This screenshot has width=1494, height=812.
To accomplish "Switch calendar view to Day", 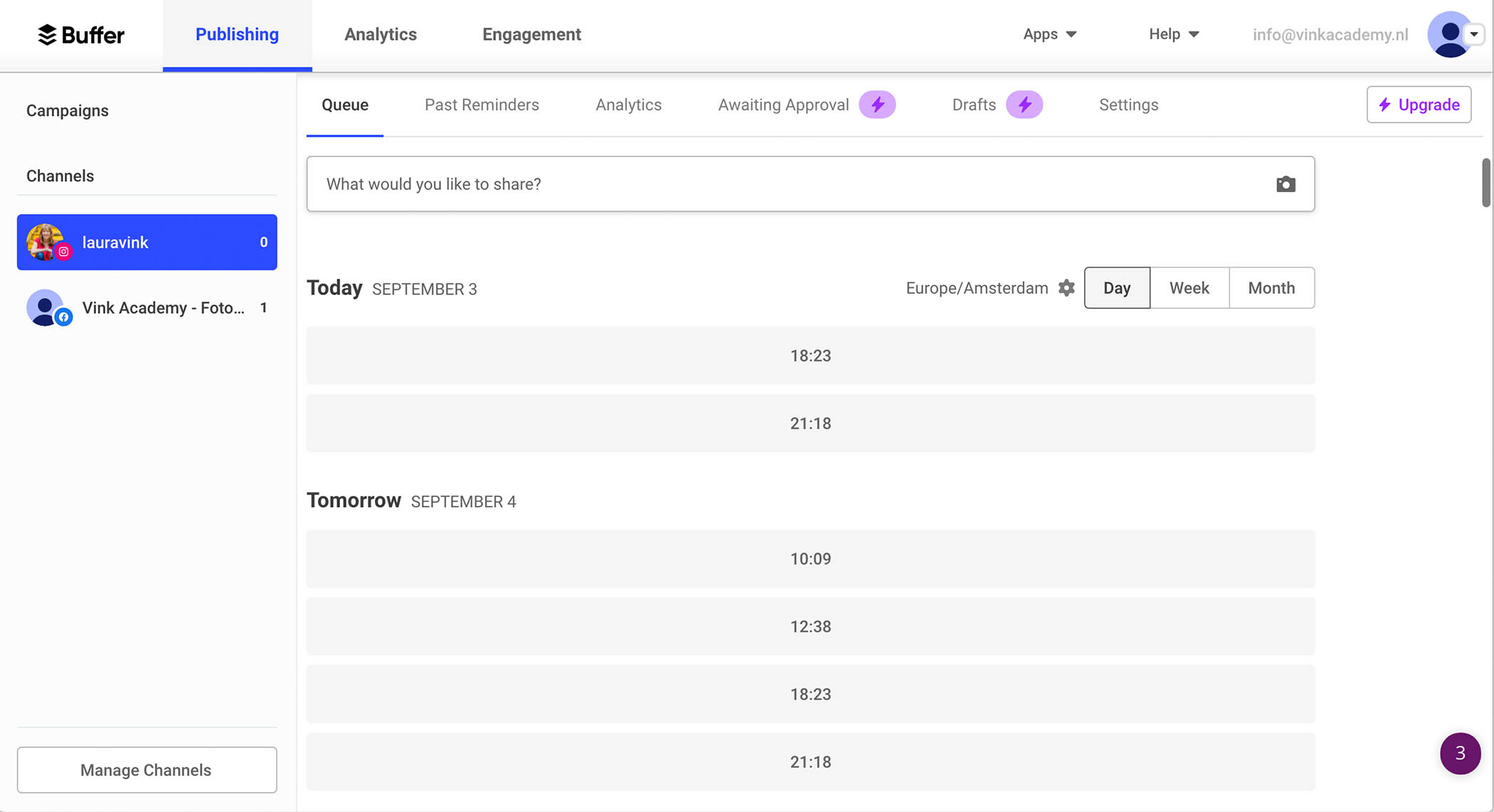I will (1116, 288).
